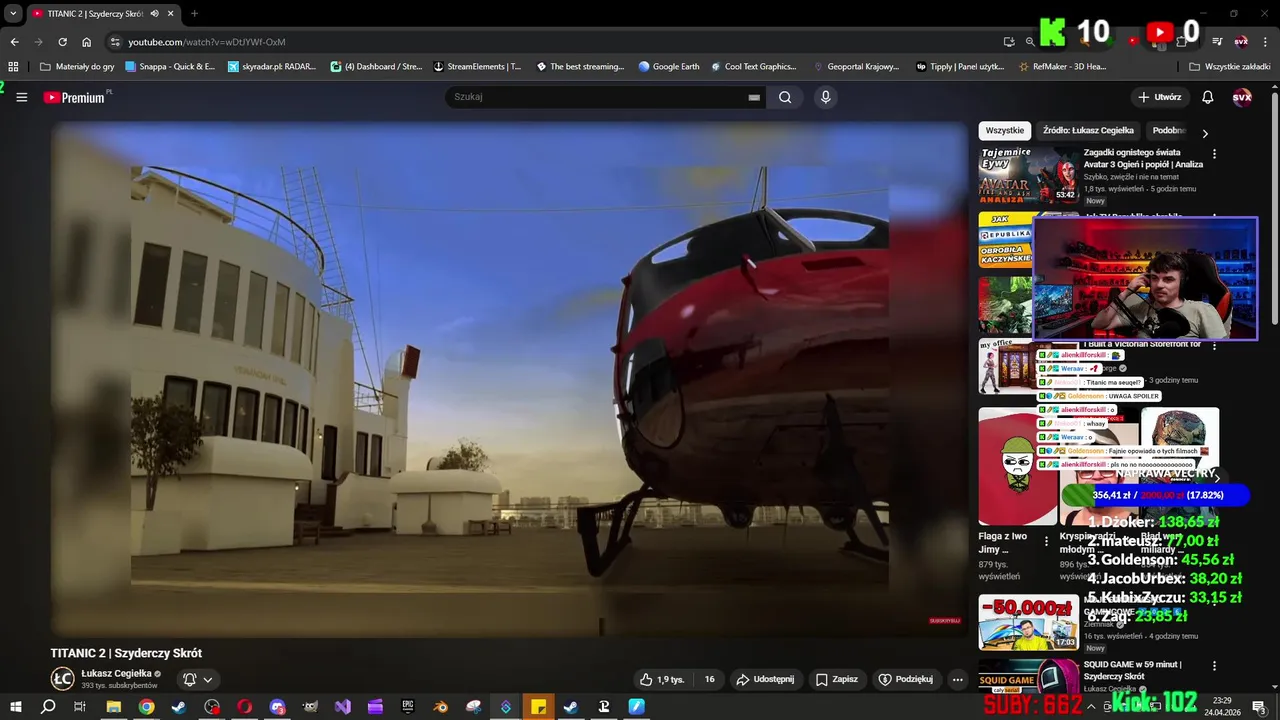The image size is (1280, 720).
Task: Open a new browser tab with plus
Action: [194, 14]
